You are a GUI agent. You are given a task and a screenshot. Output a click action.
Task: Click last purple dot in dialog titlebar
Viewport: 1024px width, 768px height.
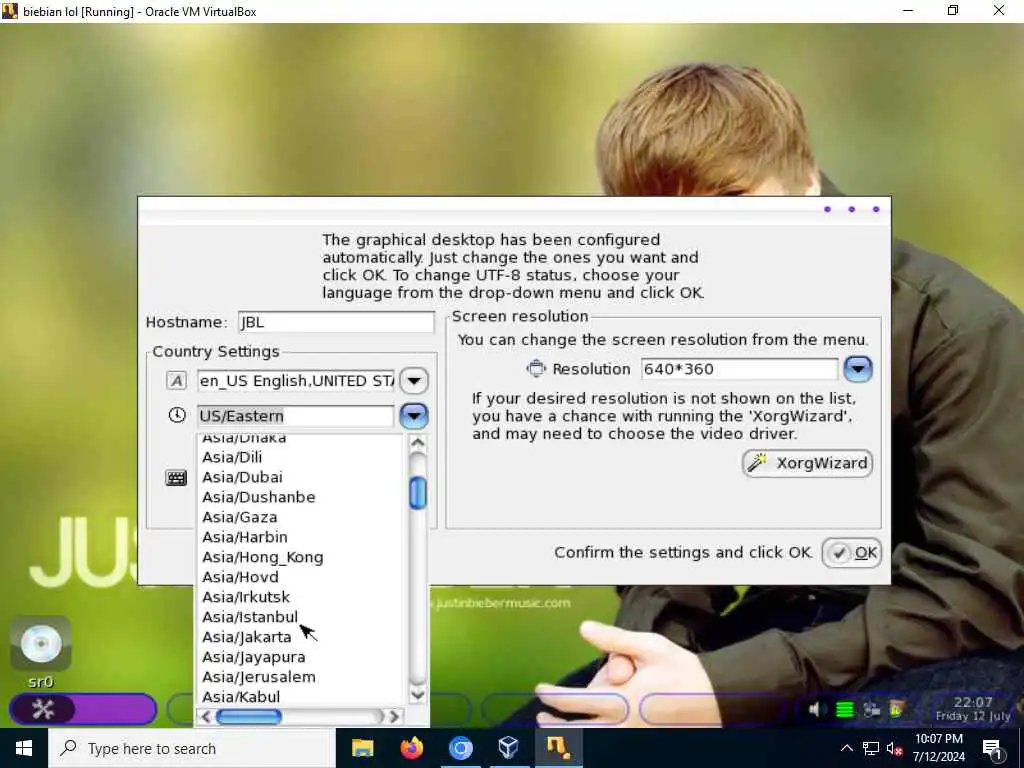[876, 210]
